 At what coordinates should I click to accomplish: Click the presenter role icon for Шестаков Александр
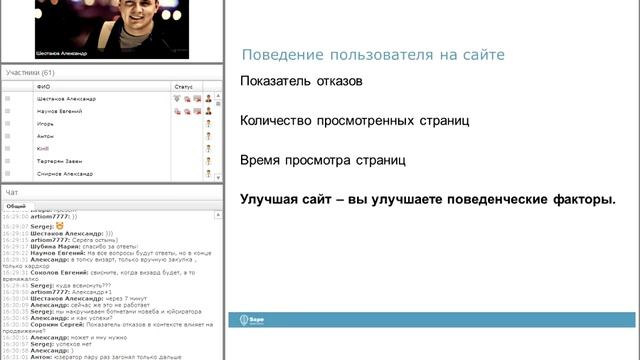[209, 98]
